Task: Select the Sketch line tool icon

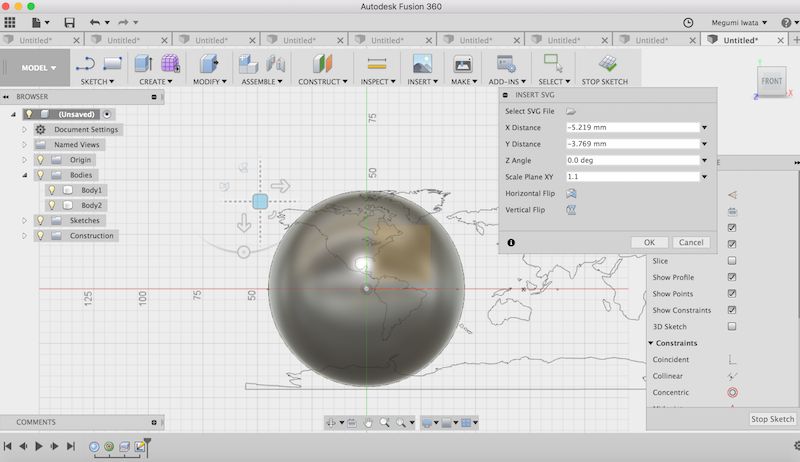Action: click(85, 64)
